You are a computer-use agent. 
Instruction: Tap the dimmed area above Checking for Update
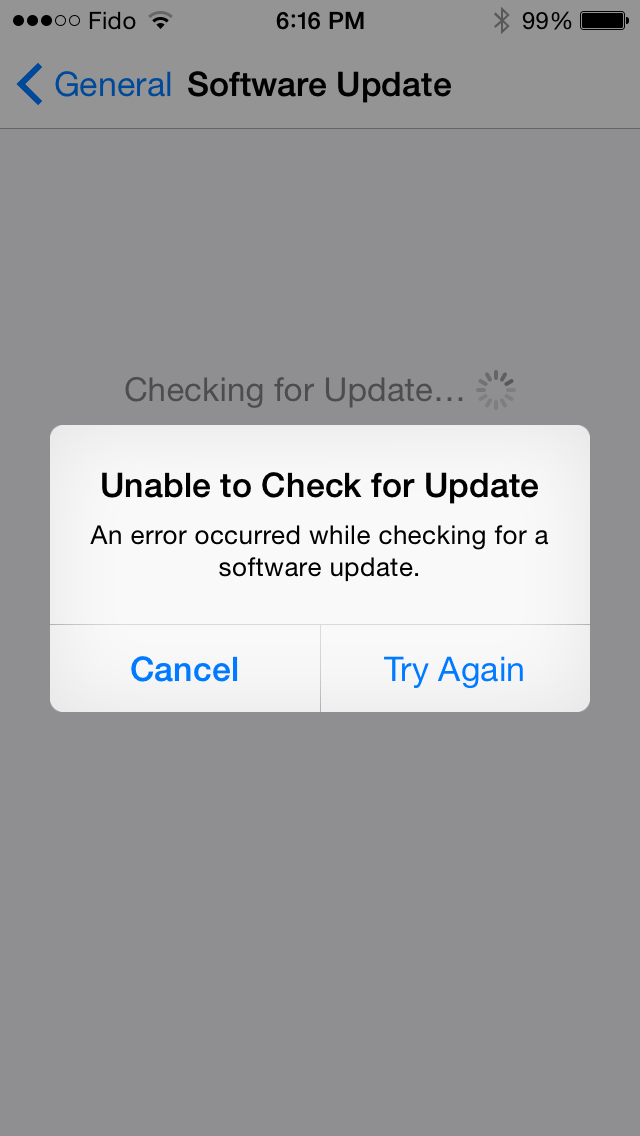[320, 246]
